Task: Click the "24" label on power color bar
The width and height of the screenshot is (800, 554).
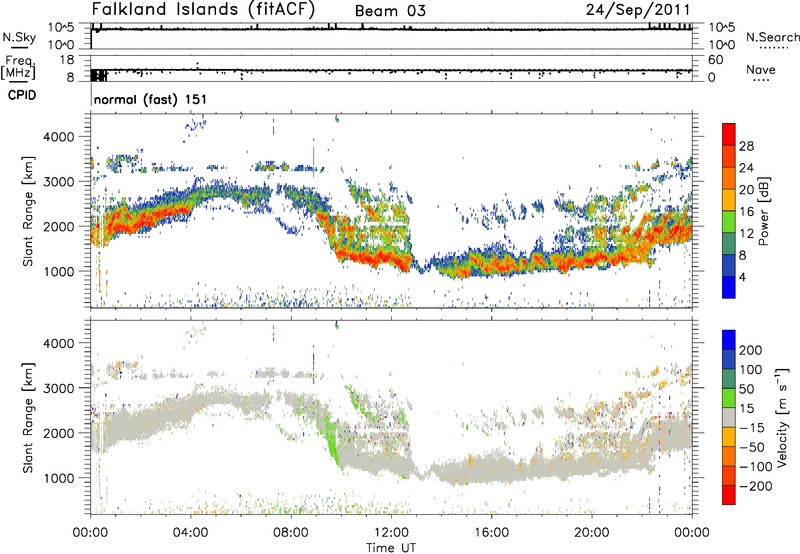Action: [746, 168]
